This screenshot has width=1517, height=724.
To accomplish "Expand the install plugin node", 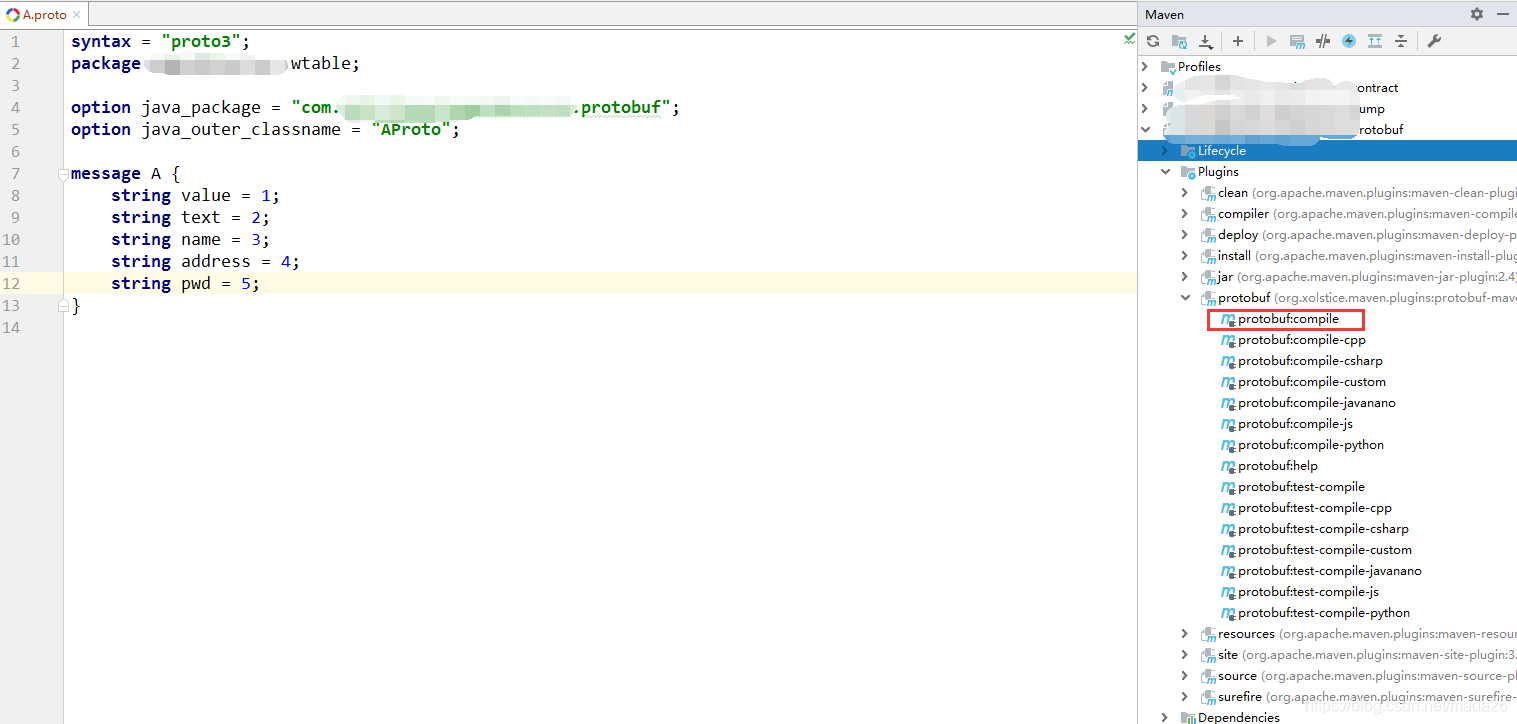I will point(1185,255).
